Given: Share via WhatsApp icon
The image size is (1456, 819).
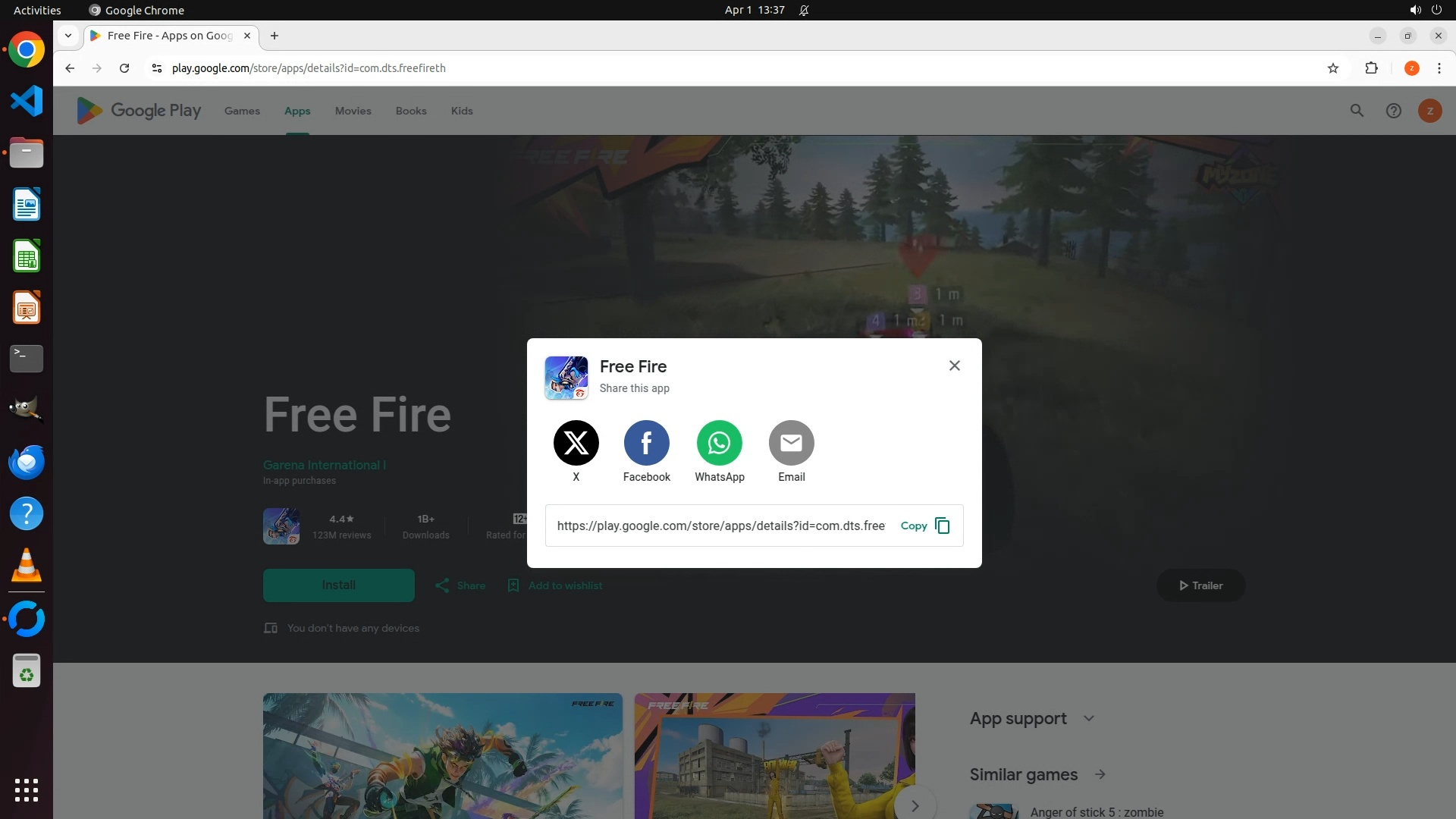Looking at the screenshot, I should tap(719, 443).
